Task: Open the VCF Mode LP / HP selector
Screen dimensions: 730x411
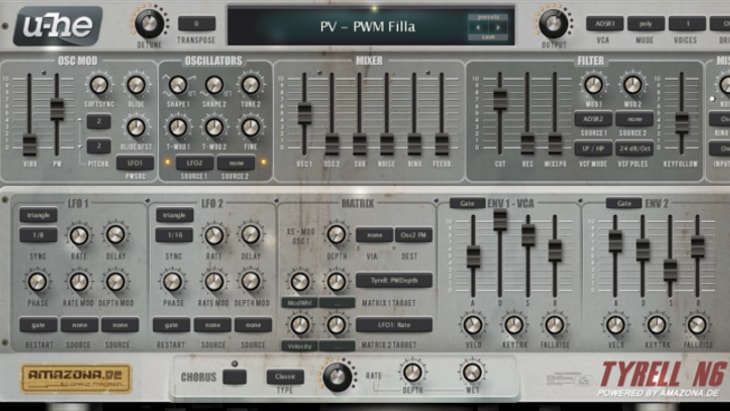Action: click(x=593, y=149)
